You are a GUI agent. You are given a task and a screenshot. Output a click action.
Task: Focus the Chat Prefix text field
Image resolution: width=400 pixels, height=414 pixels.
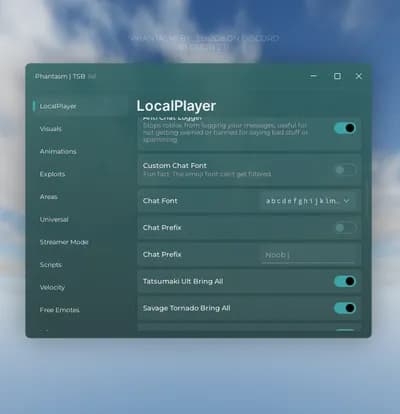308,255
